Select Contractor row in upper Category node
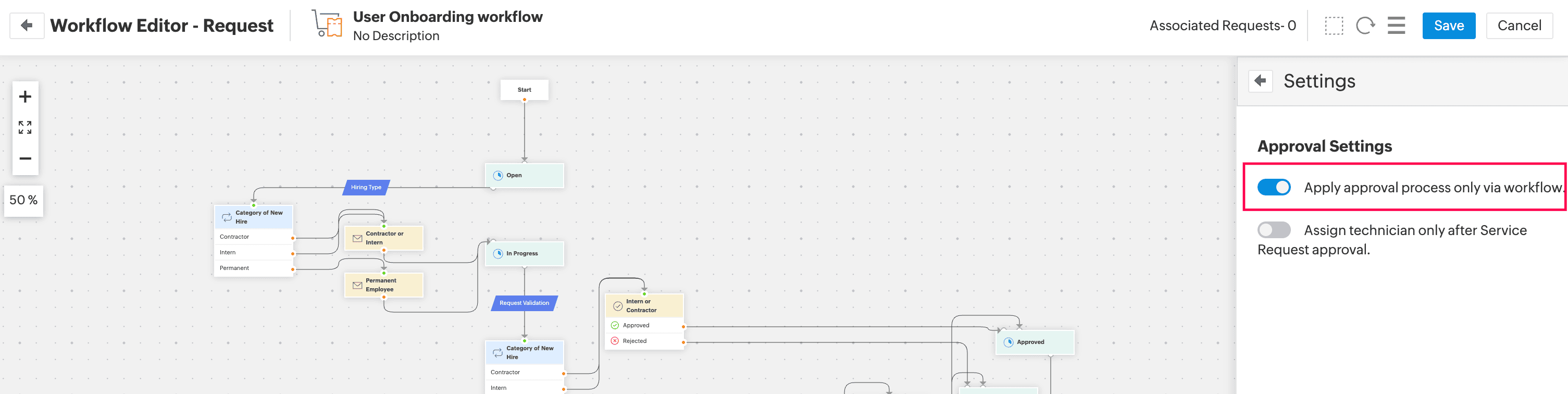The width and height of the screenshot is (1568, 394). tap(254, 237)
